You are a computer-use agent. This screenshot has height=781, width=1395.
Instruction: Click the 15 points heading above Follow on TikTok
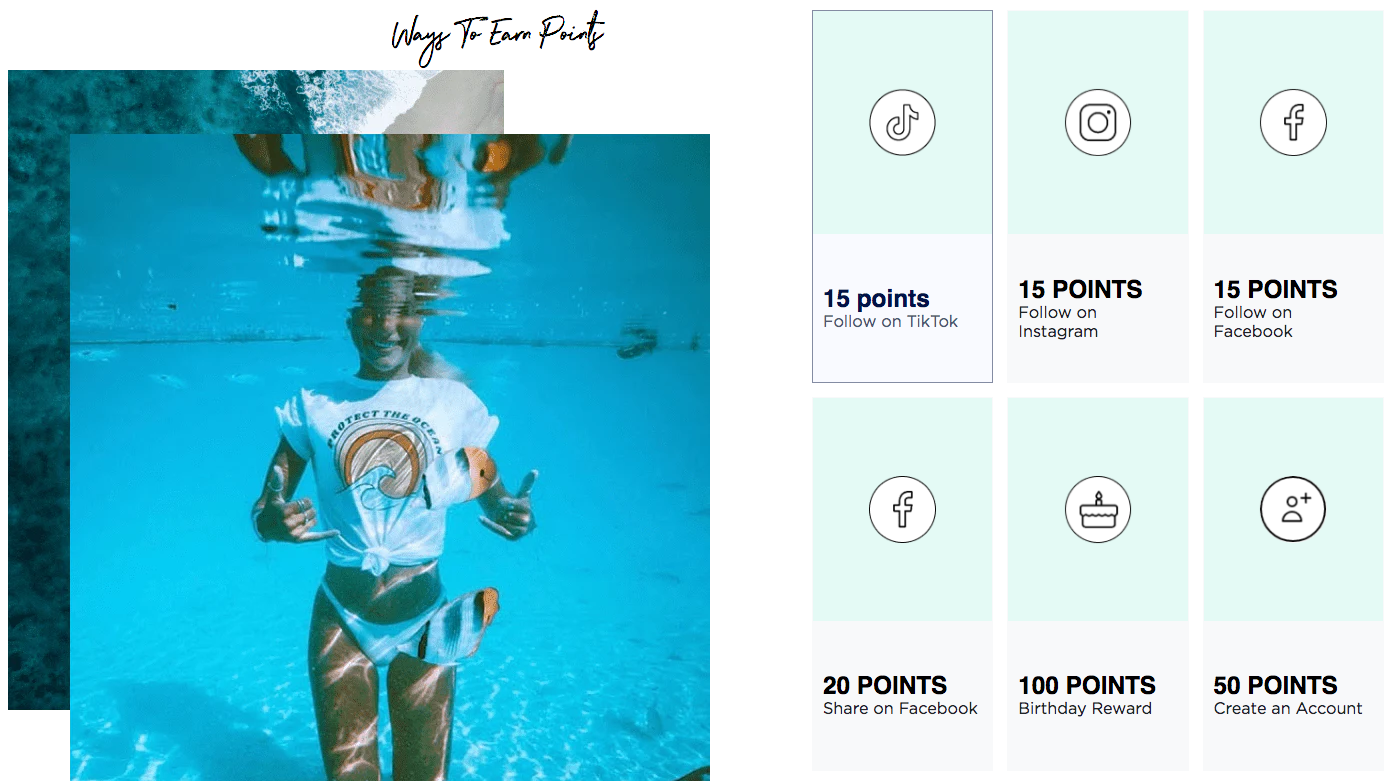point(876,298)
